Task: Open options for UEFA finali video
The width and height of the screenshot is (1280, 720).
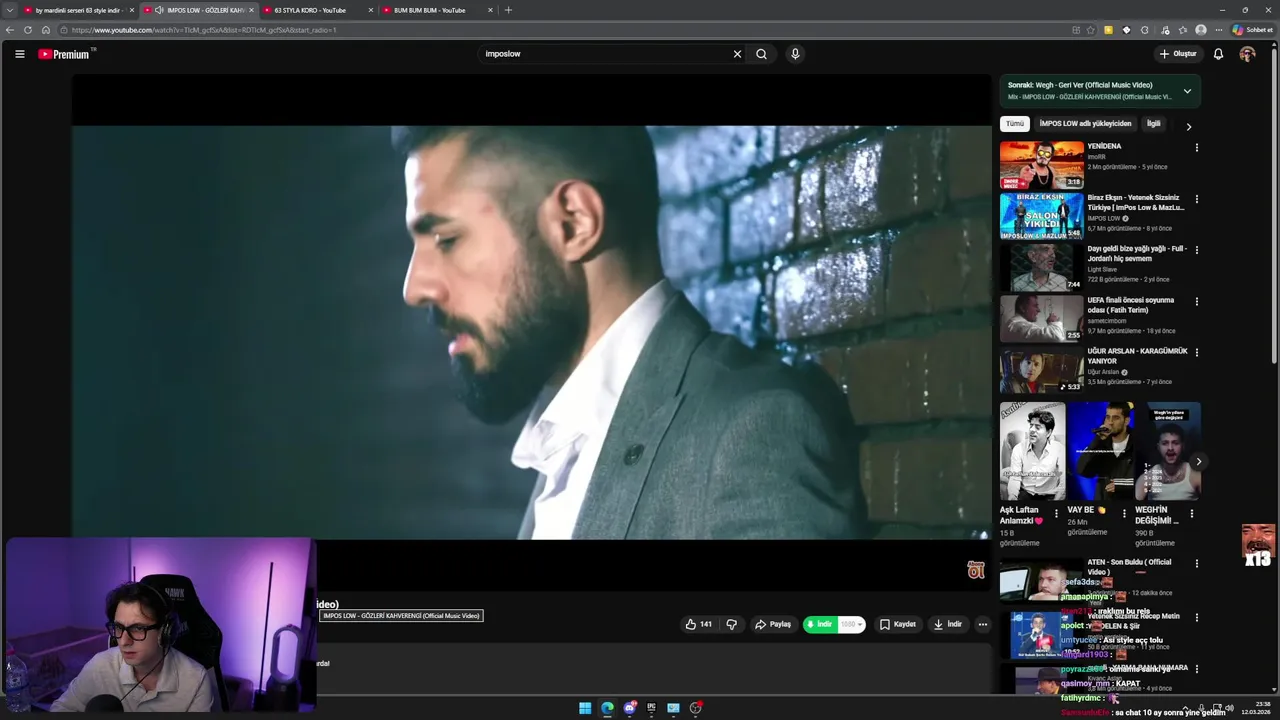Action: click(1196, 301)
